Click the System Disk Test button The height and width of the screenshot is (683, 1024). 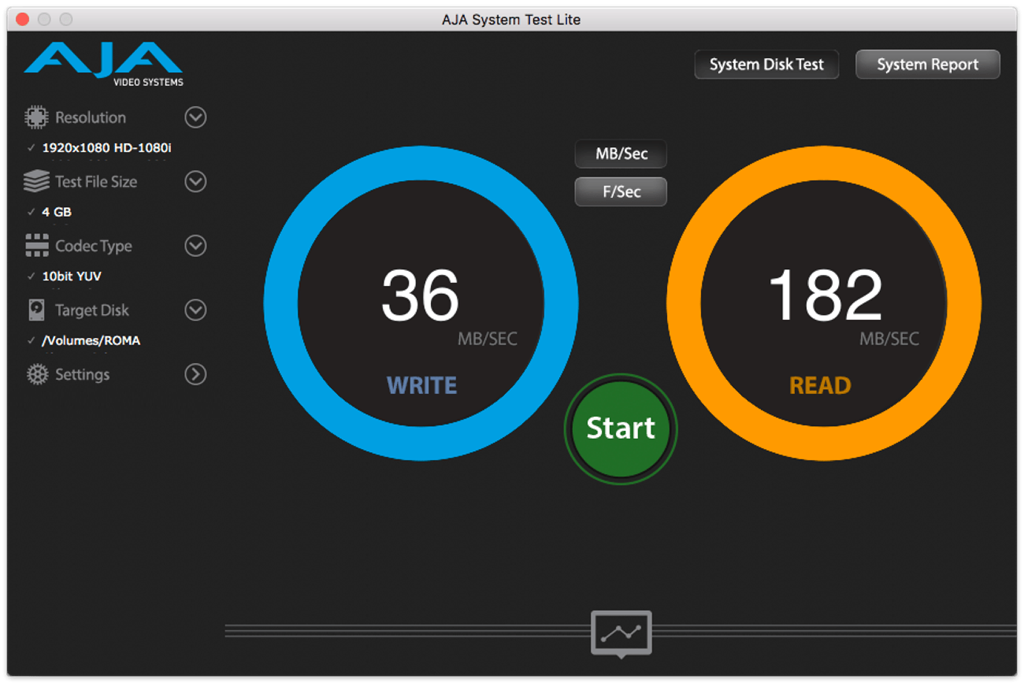click(x=766, y=65)
